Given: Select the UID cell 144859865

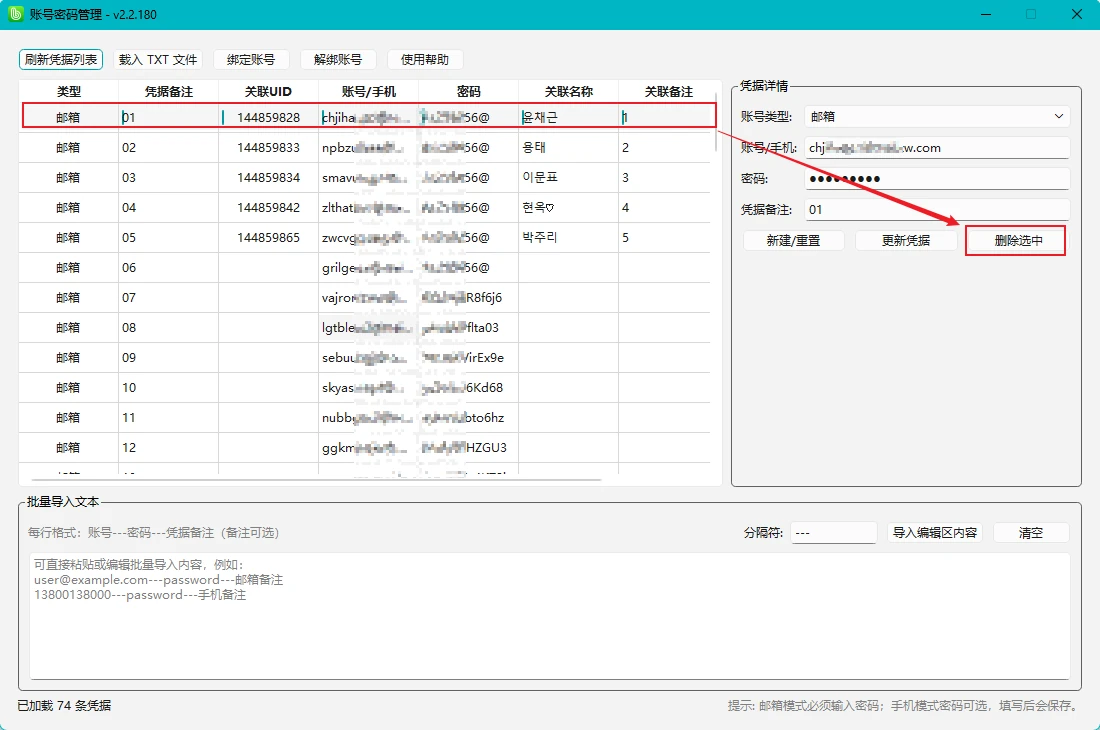Looking at the screenshot, I should point(269,238).
